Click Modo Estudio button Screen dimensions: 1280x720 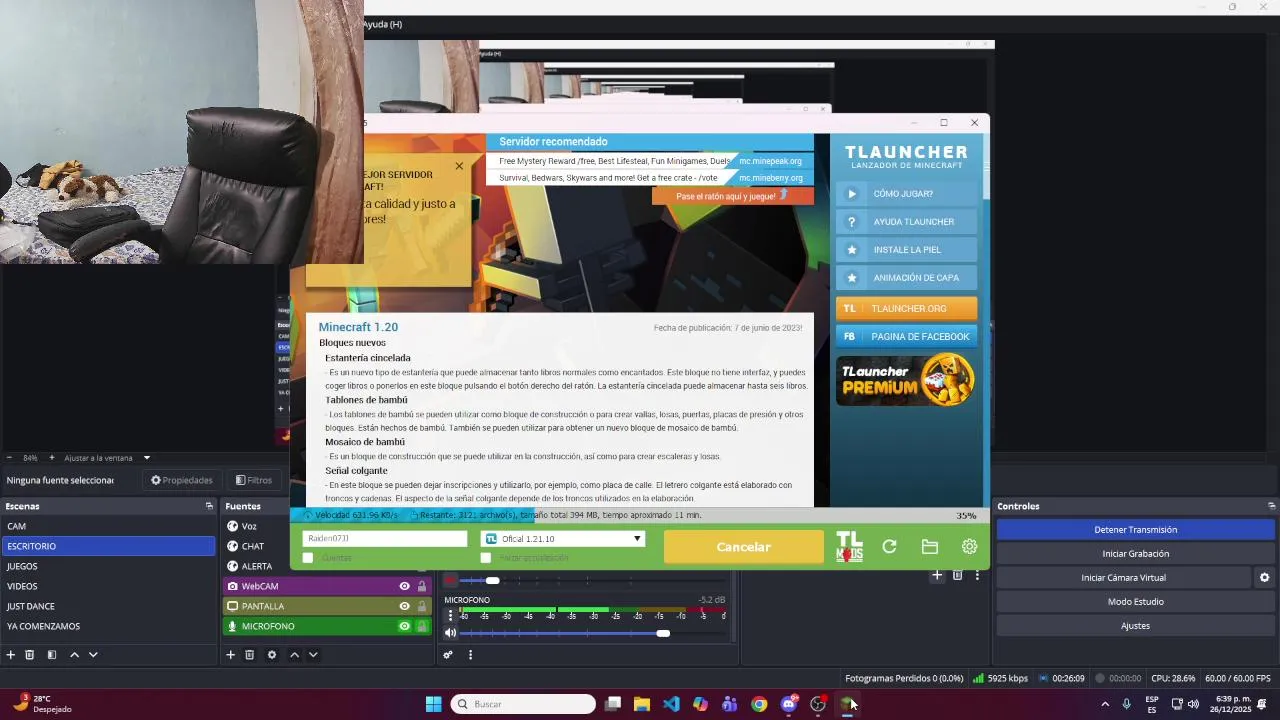[x=1135, y=601]
